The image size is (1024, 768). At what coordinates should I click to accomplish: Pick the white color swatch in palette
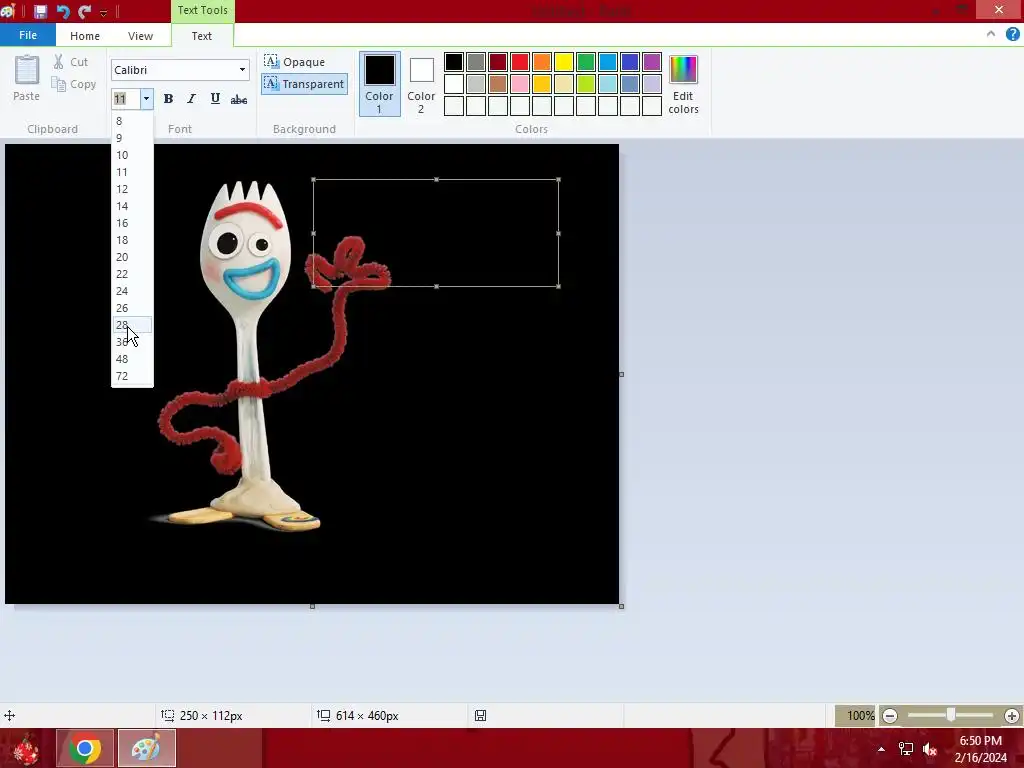(454, 84)
